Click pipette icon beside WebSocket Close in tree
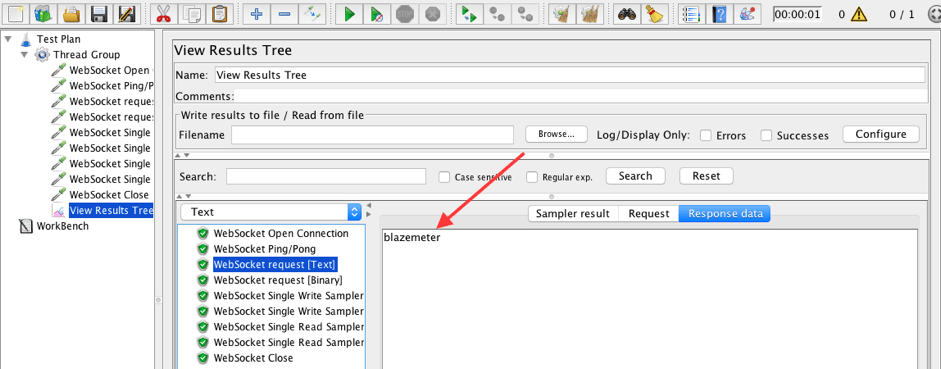This screenshot has height=369, width=941. coord(59,194)
